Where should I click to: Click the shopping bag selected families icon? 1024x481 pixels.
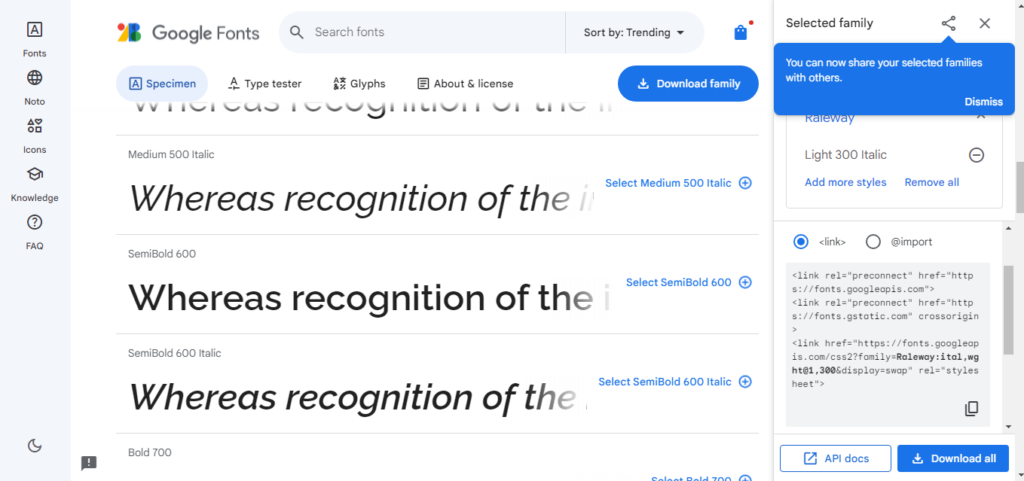click(740, 33)
